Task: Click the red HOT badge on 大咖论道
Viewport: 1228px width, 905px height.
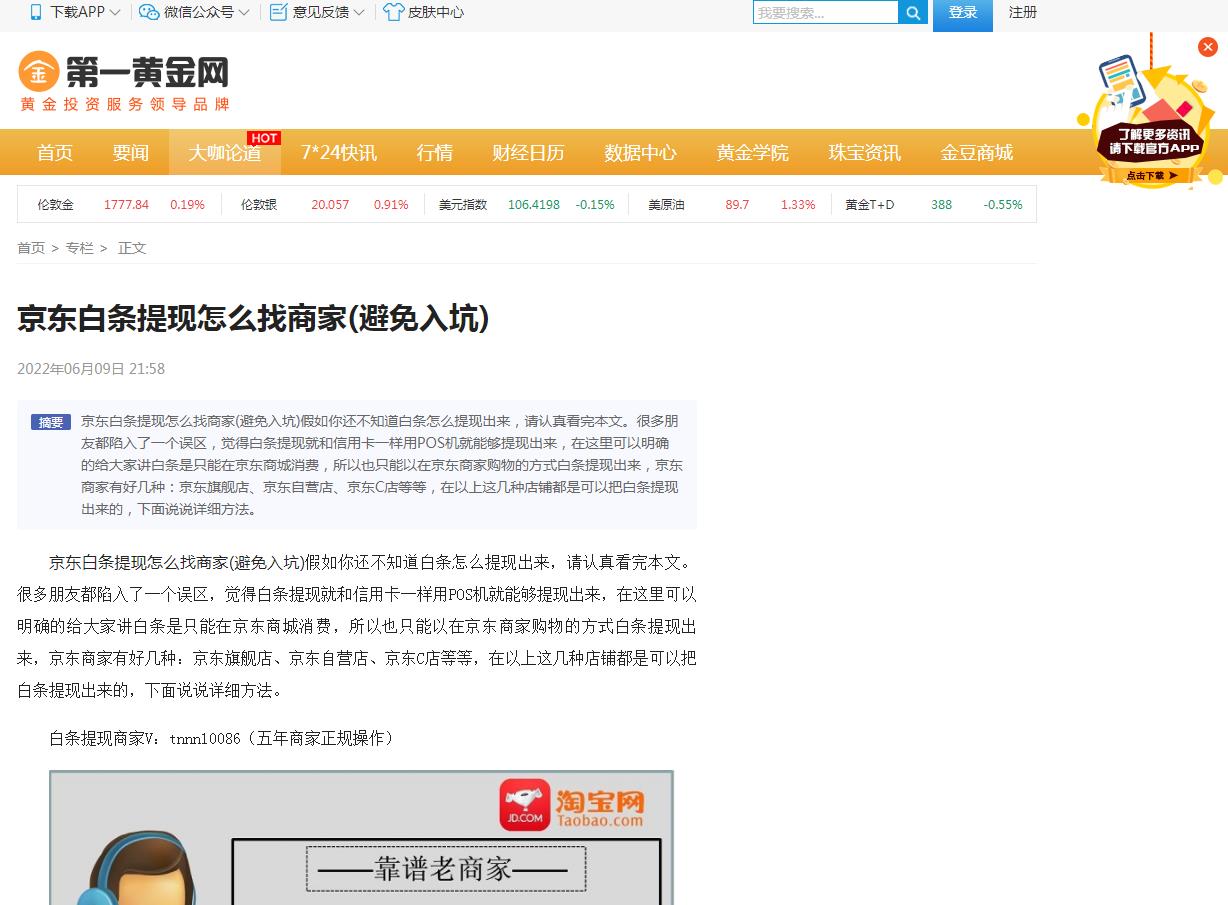Action: [264, 138]
